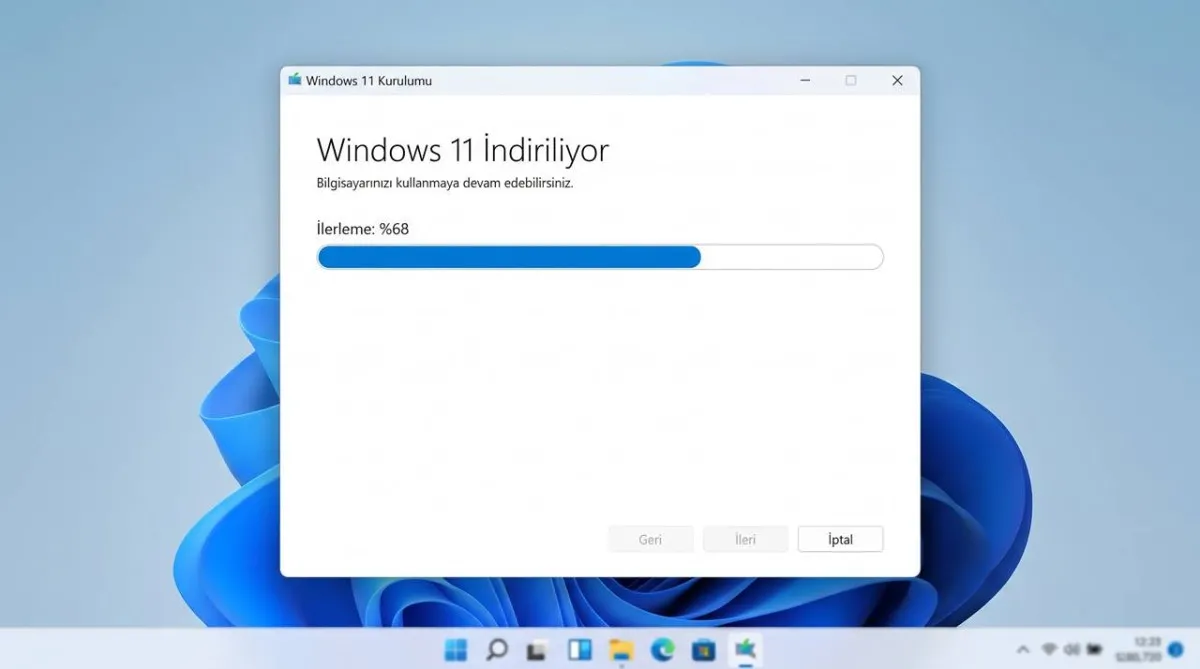
Task: Open the Widgets panel icon
Action: [579, 650]
